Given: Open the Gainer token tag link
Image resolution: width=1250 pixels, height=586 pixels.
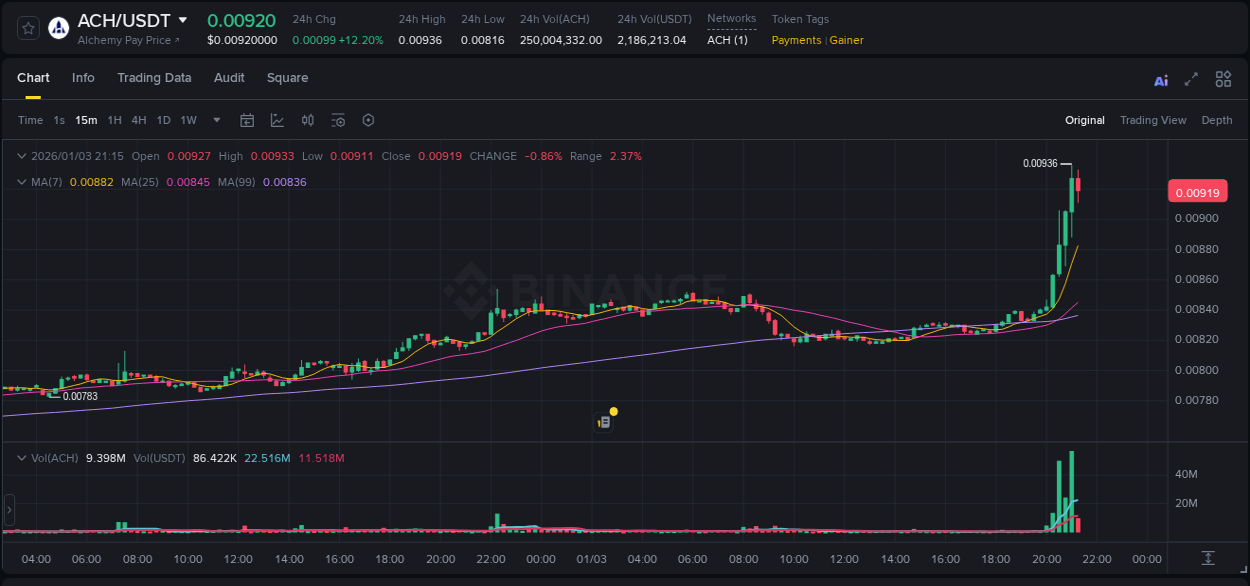Looking at the screenshot, I should [846, 40].
